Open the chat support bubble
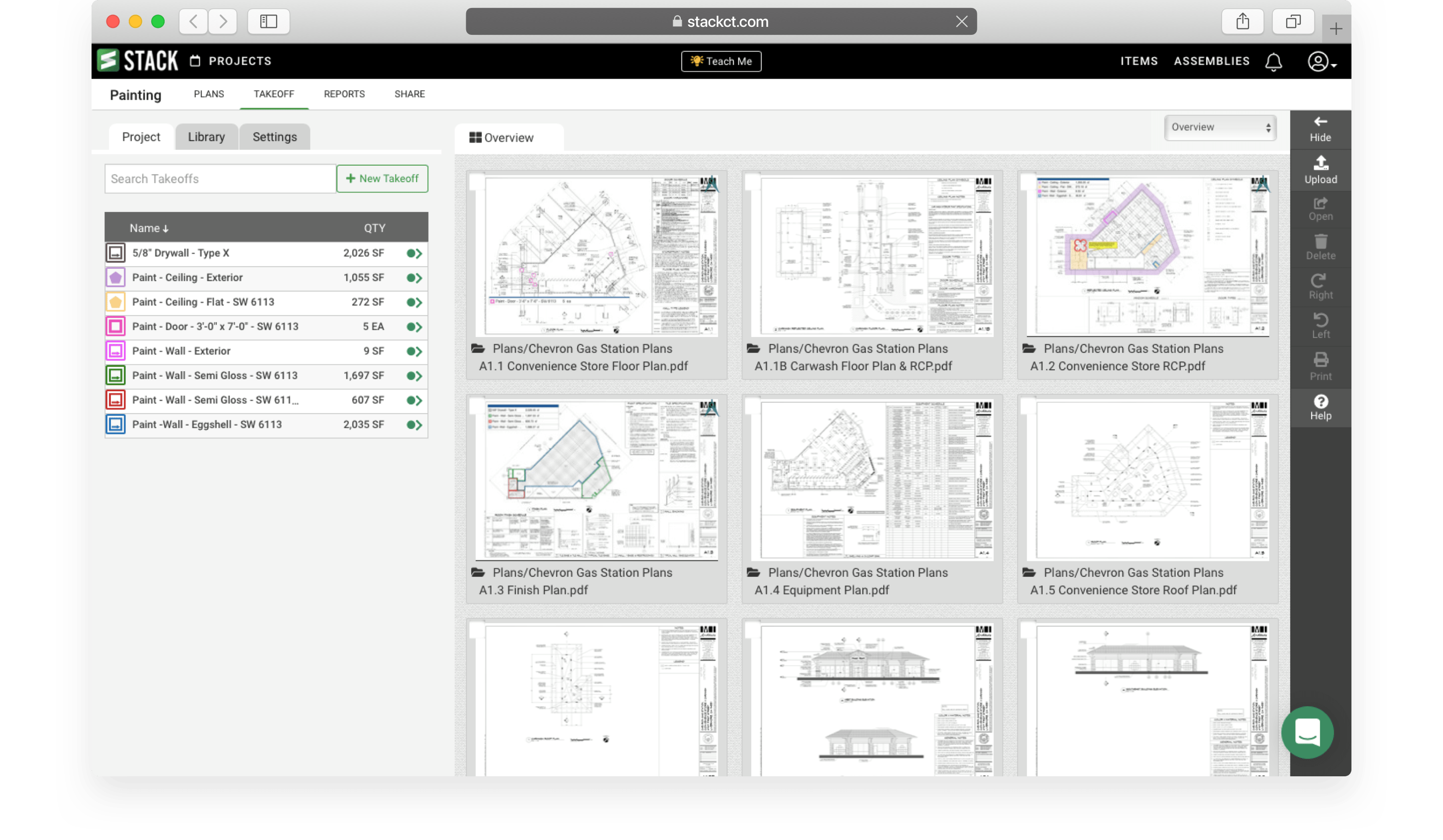Viewport: 1443px width, 840px height. [x=1307, y=732]
